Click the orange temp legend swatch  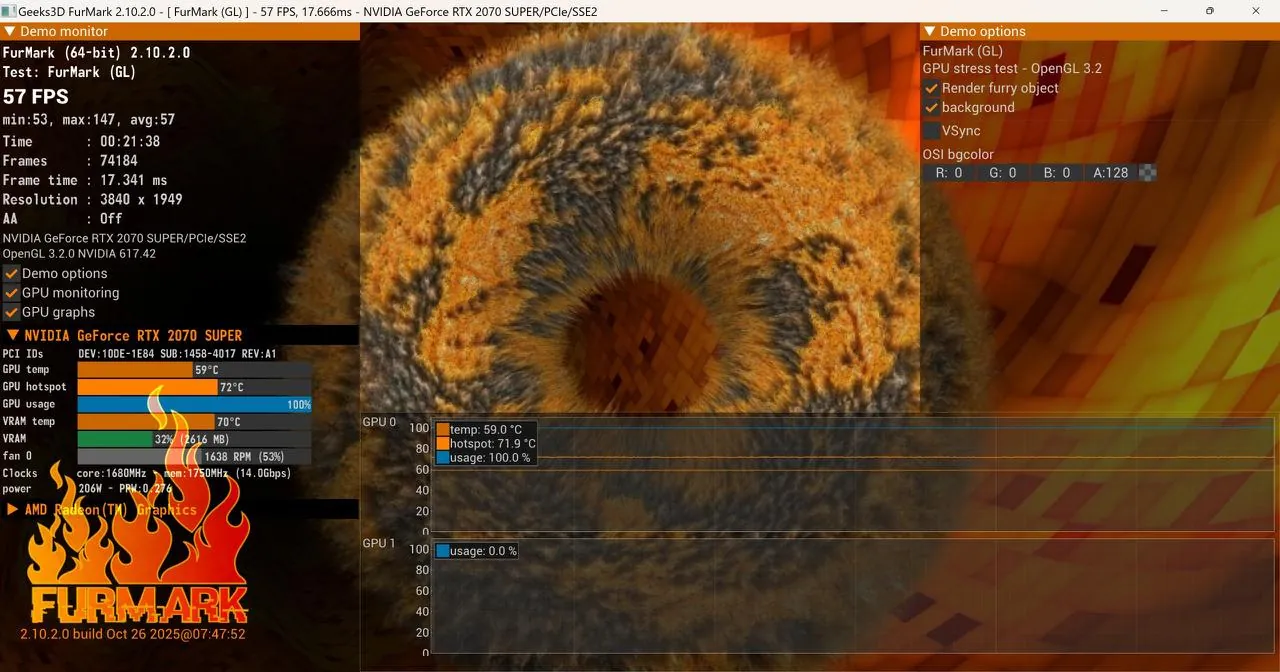(x=442, y=429)
